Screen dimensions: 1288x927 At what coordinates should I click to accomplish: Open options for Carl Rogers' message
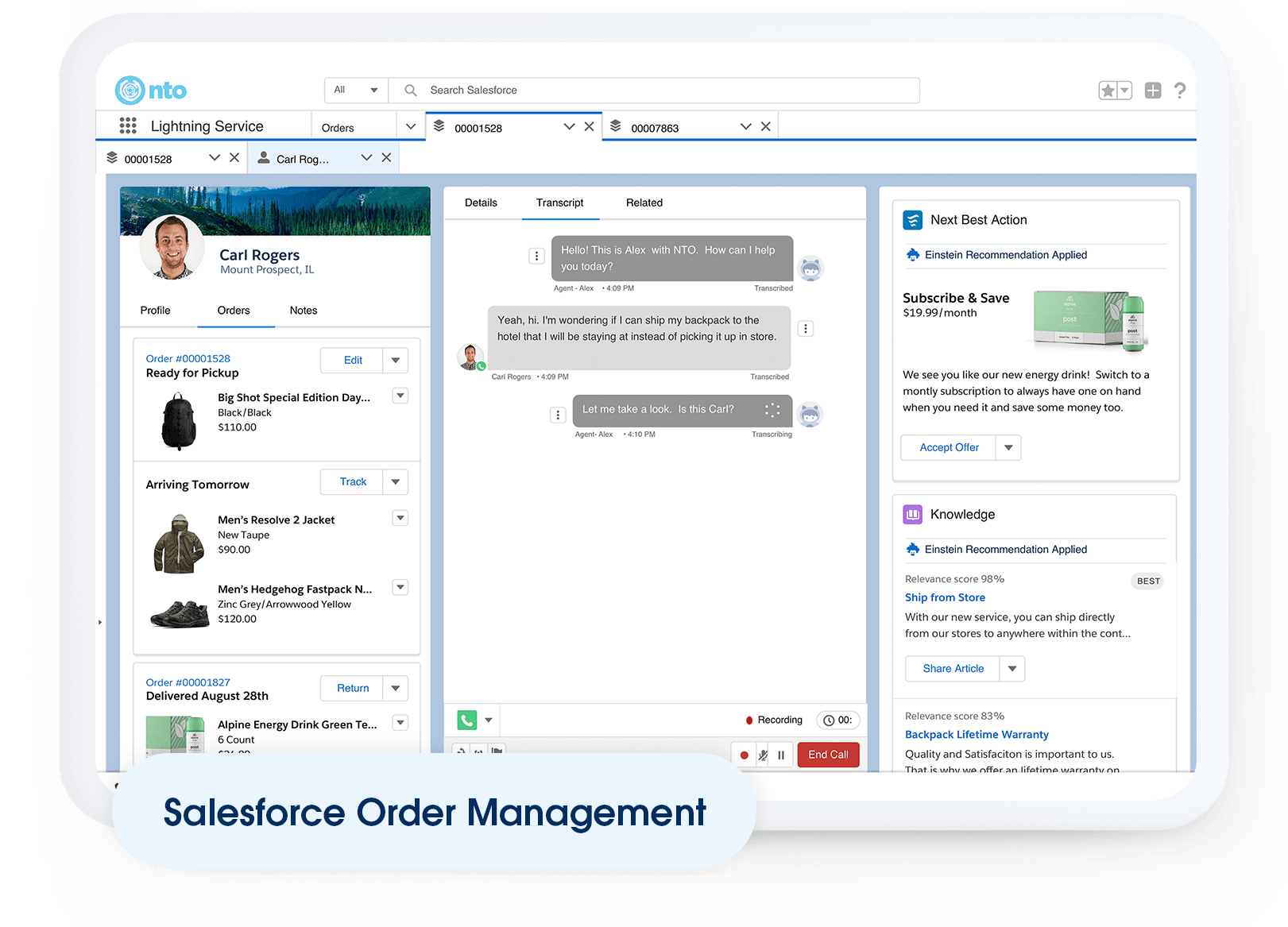(x=806, y=328)
